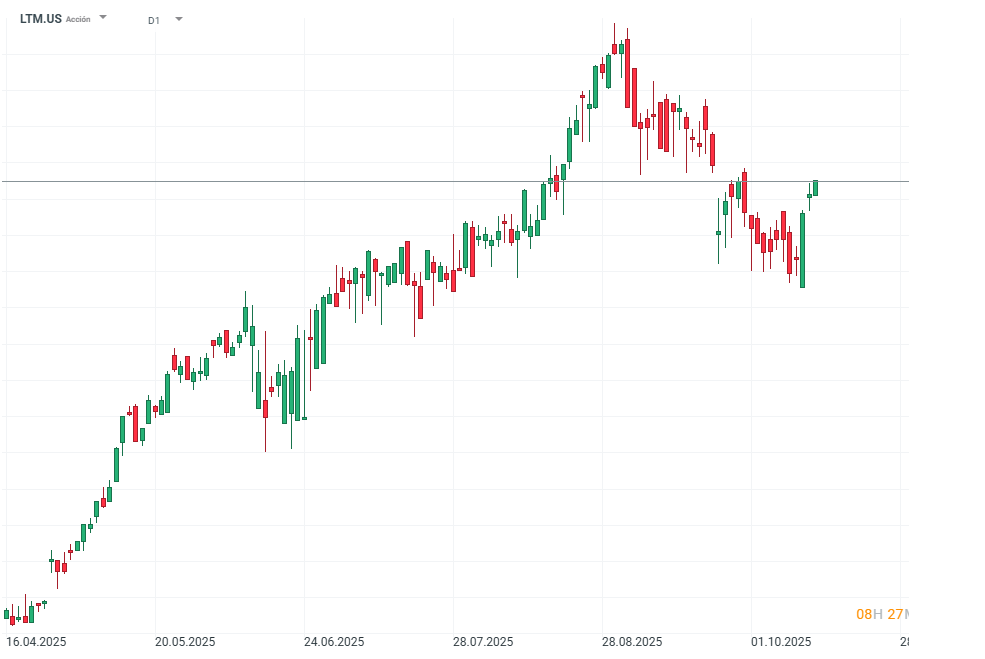Viewport: 985px width, 659px height.
Task: Click the tall green candle at the October low
Action: point(802,250)
